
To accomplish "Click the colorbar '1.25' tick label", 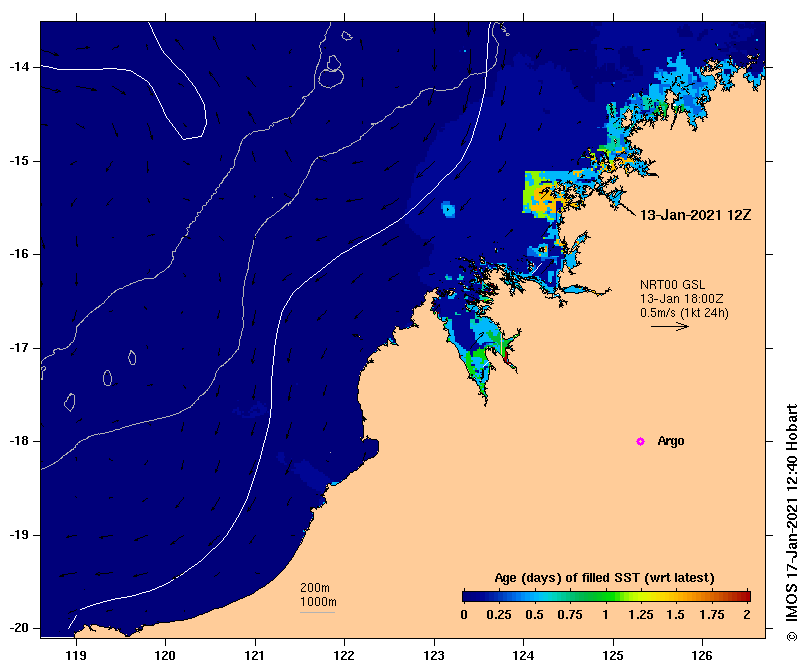I will pyautogui.click(x=641, y=615).
